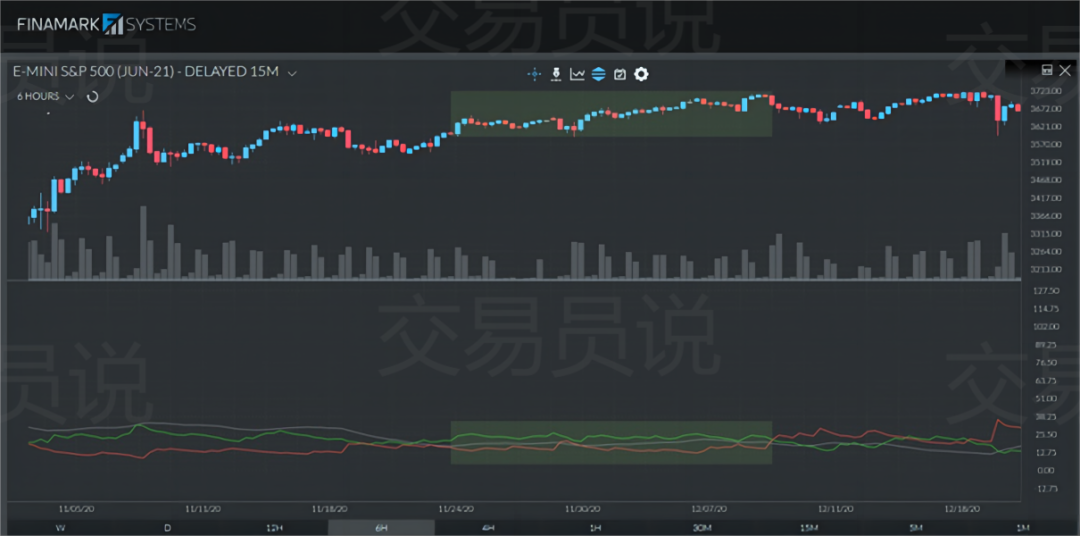This screenshot has width=1080, height=536.
Task: Select the 1H timeframe tab
Action: pos(595,528)
